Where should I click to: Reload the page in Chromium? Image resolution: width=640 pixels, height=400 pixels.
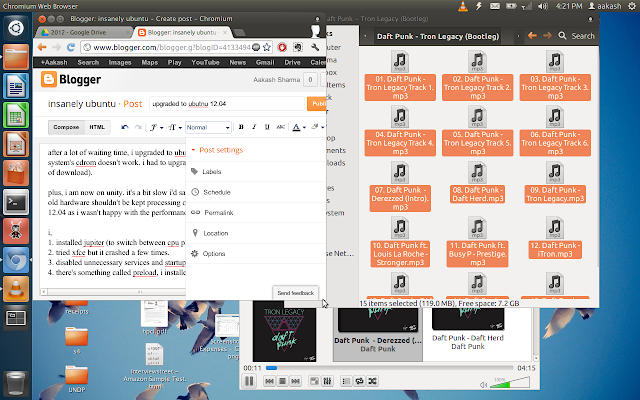pos(71,47)
